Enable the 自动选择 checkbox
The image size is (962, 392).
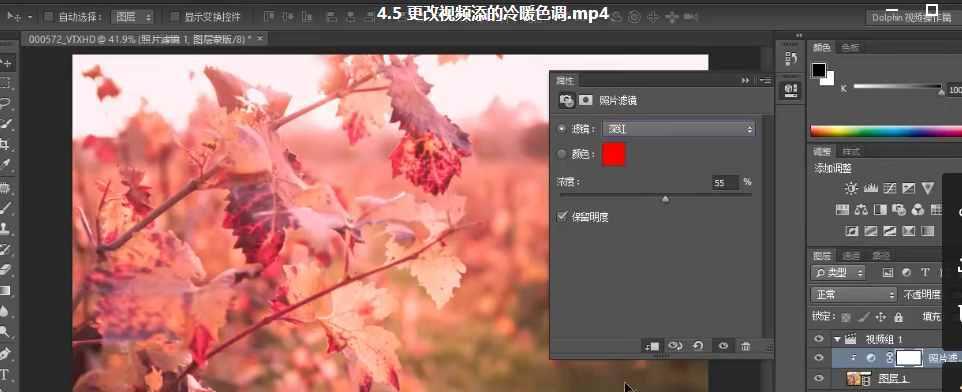pyautogui.click(x=49, y=17)
